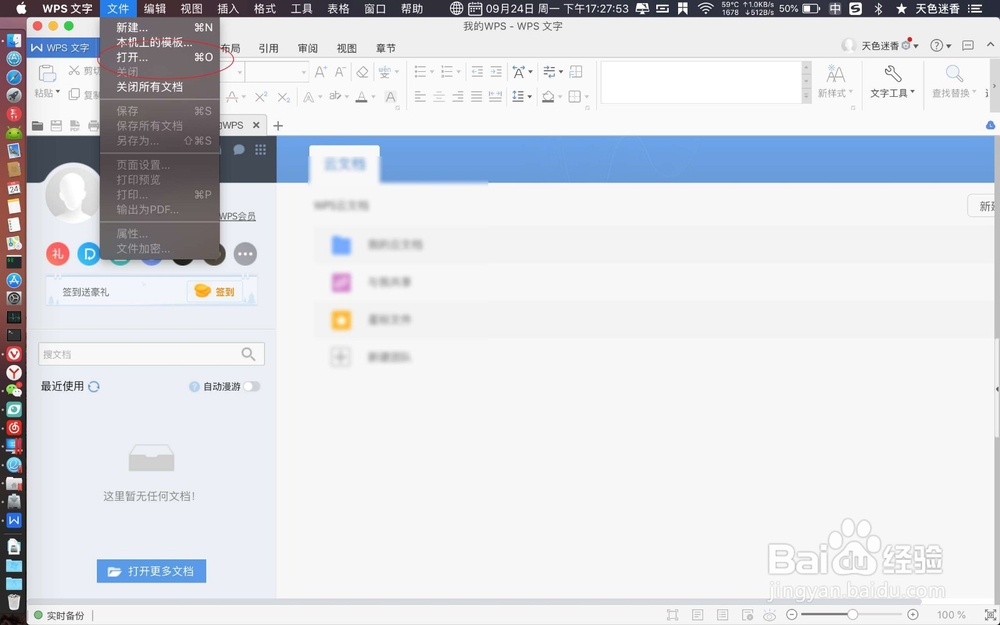
Task: Apply a bulleted list from the toolbar
Action: click(419, 71)
